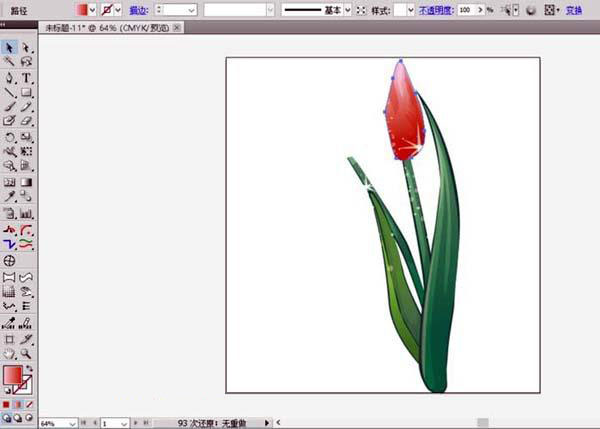This screenshot has height=429, width=600.
Task: Expand the zoom level dropdown showing 64%
Action: tap(71, 423)
